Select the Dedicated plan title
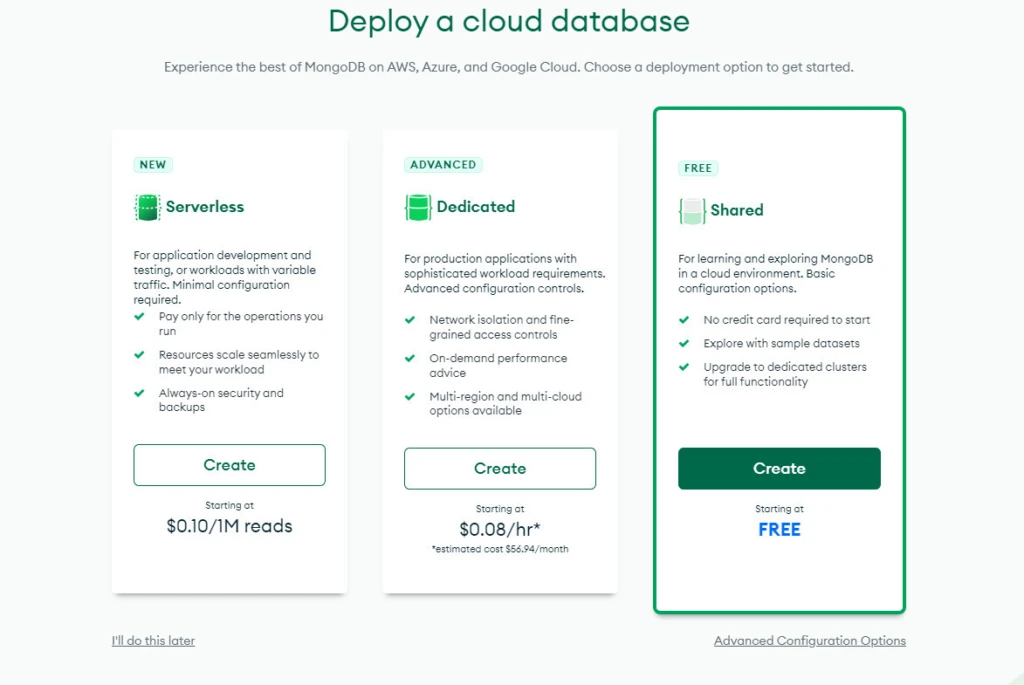 476,207
